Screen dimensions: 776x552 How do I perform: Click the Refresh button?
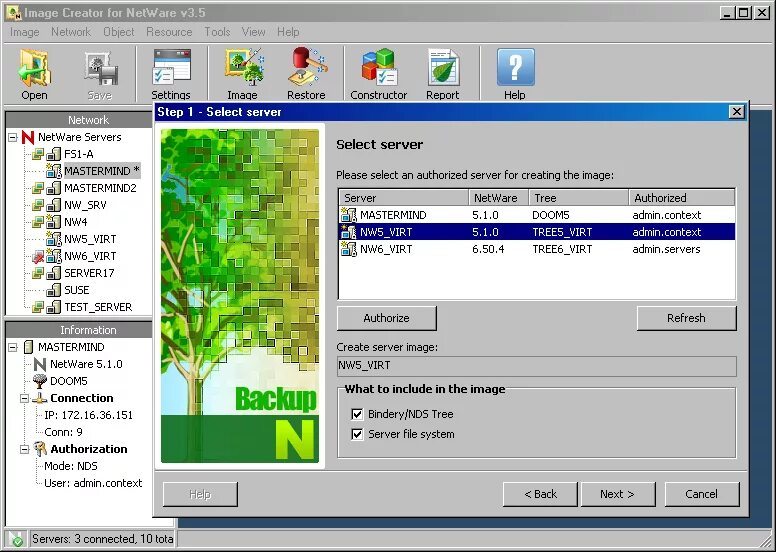(x=686, y=318)
